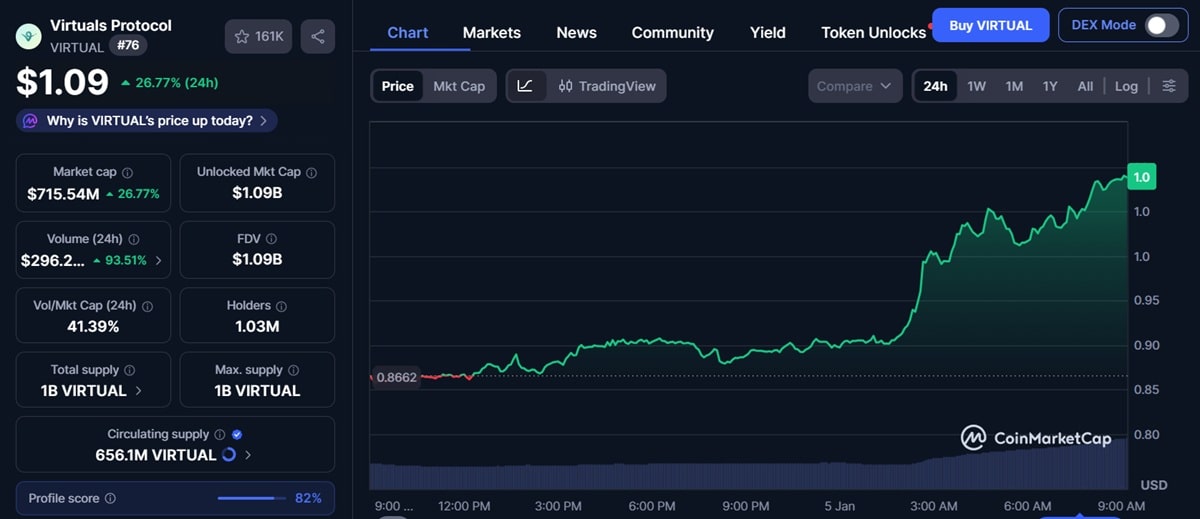This screenshot has height=519, width=1200.
Task: Switch to the Yield tab
Action: pos(768,32)
